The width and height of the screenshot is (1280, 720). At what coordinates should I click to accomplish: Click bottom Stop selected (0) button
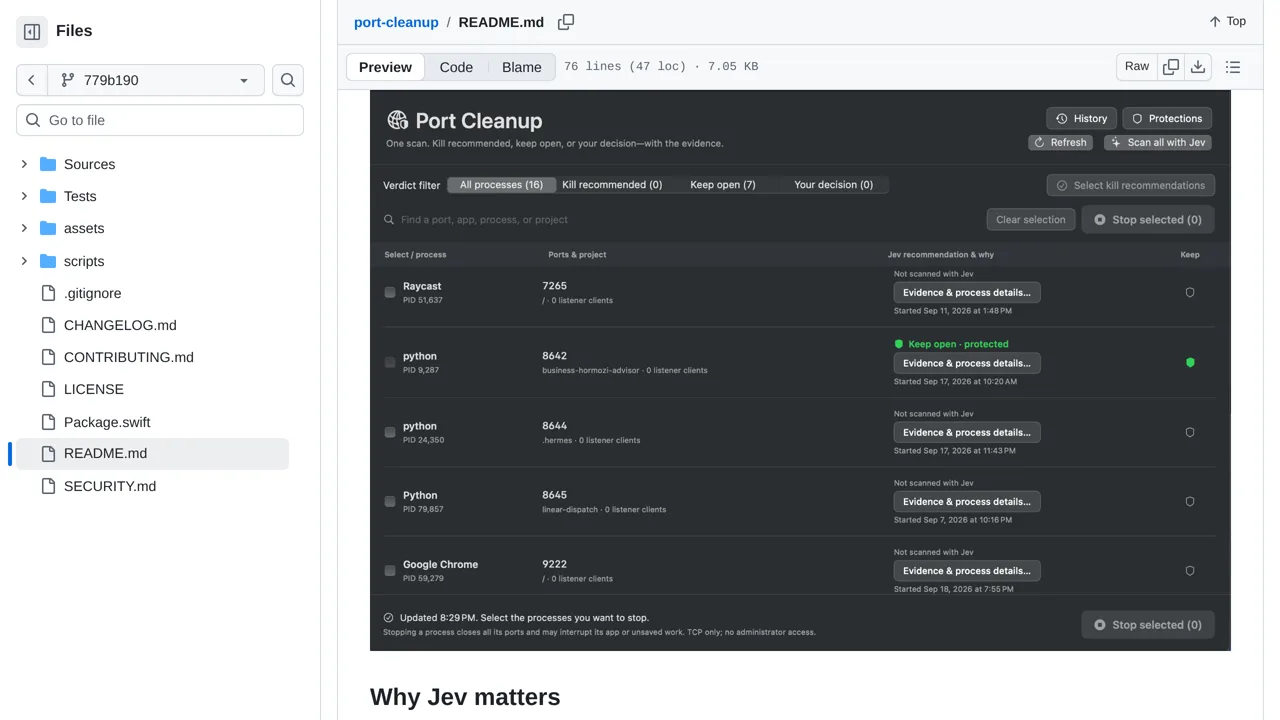[x=1148, y=625]
